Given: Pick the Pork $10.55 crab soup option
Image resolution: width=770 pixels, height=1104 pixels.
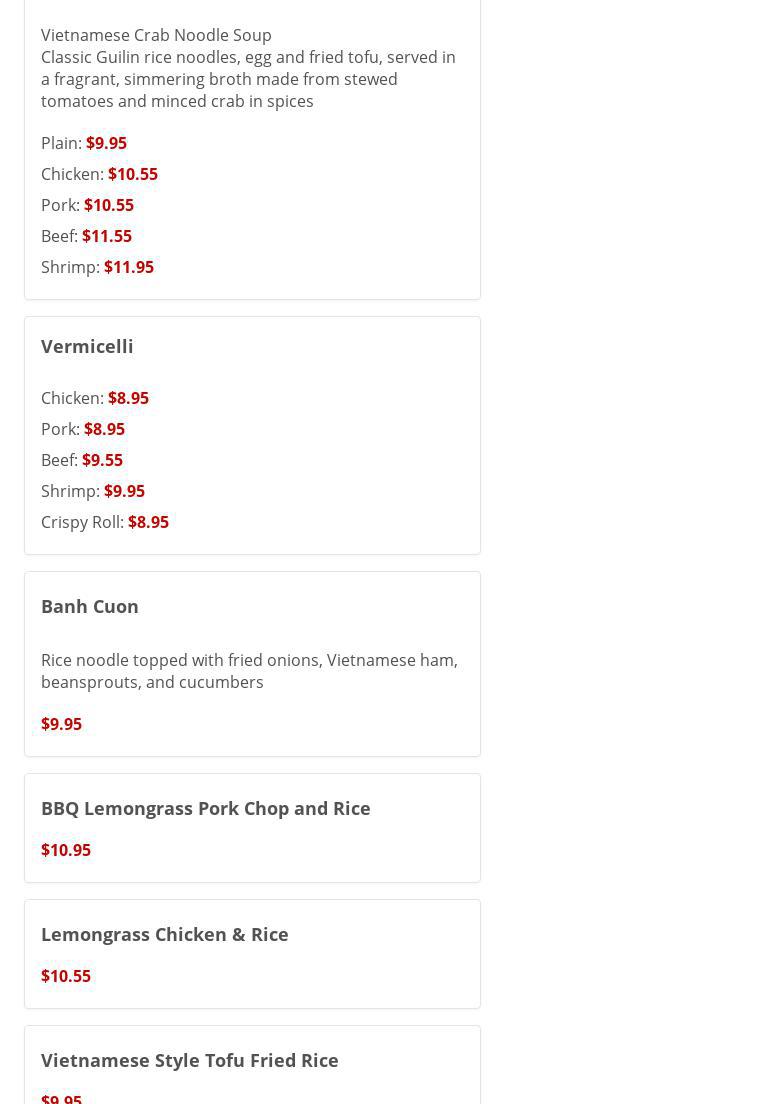Looking at the screenshot, I should pyautogui.click(x=108, y=205).
